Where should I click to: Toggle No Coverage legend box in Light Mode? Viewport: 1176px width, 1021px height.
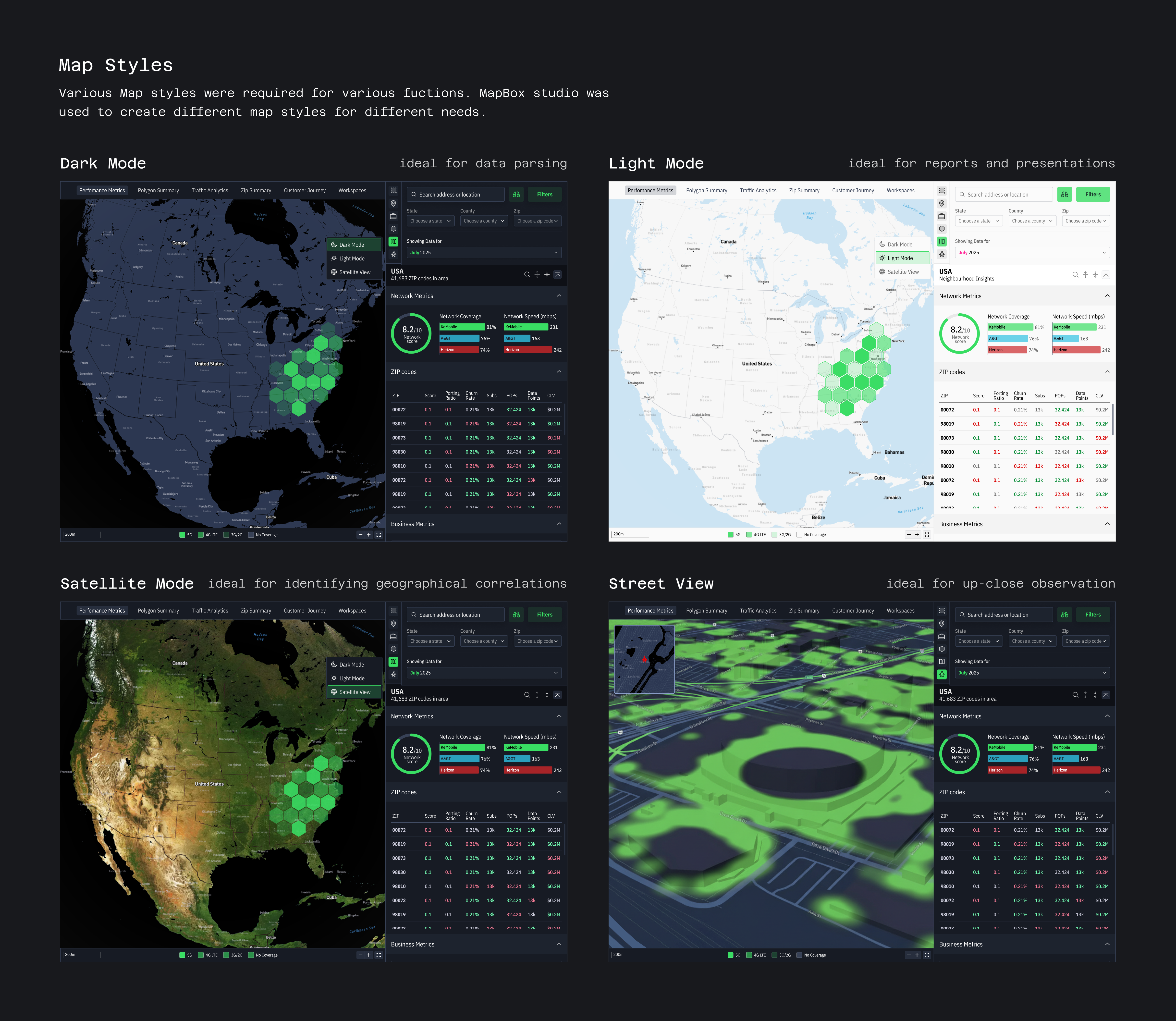pyautogui.click(x=799, y=535)
